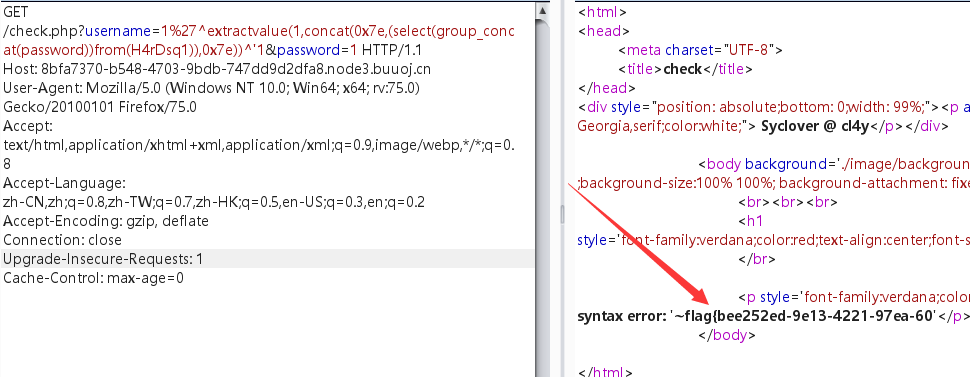970x377 pixels.
Task: Click the text/html,application/xhtml+xml value line
Action: pyautogui.click(x=259, y=145)
